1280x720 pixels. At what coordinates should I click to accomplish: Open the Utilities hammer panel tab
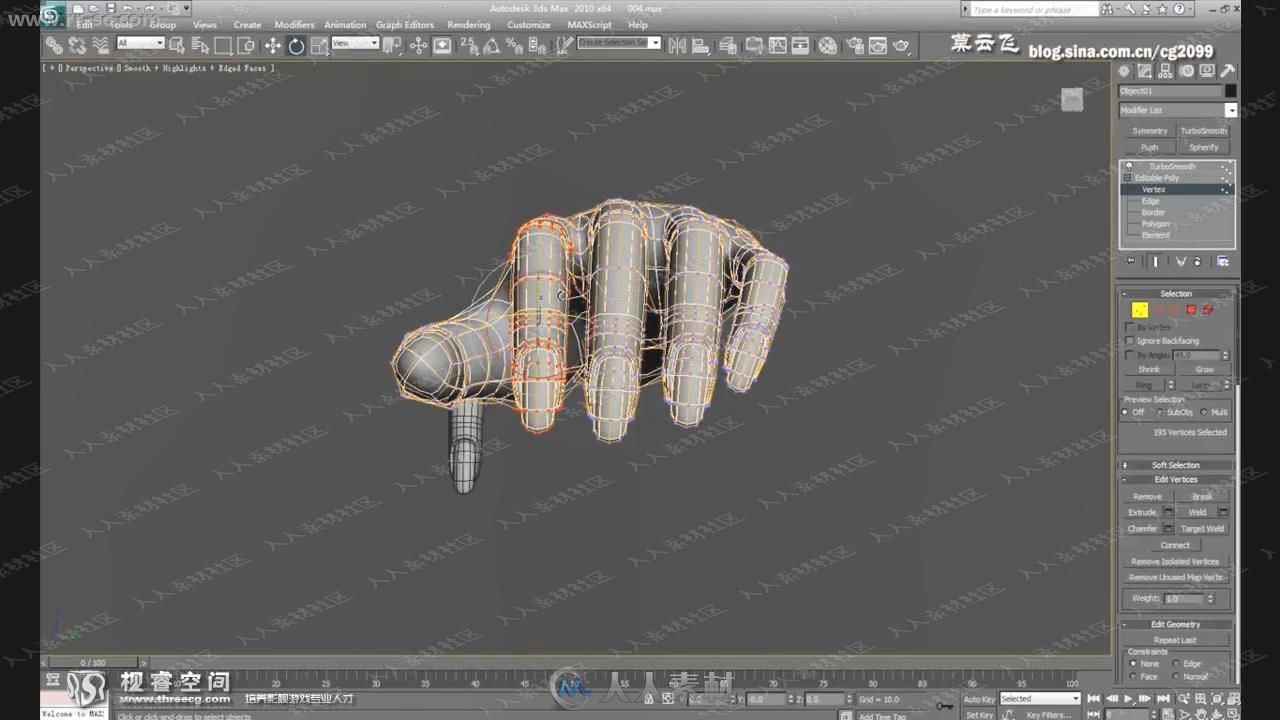(x=1227, y=71)
